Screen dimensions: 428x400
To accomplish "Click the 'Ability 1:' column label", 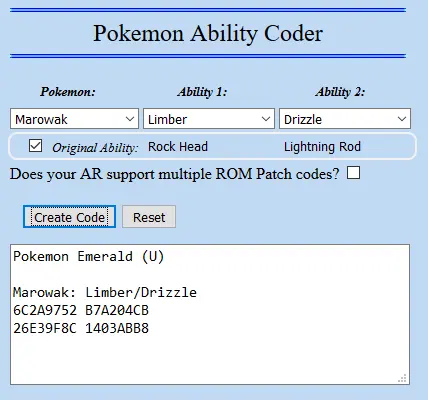I will coord(202,92).
